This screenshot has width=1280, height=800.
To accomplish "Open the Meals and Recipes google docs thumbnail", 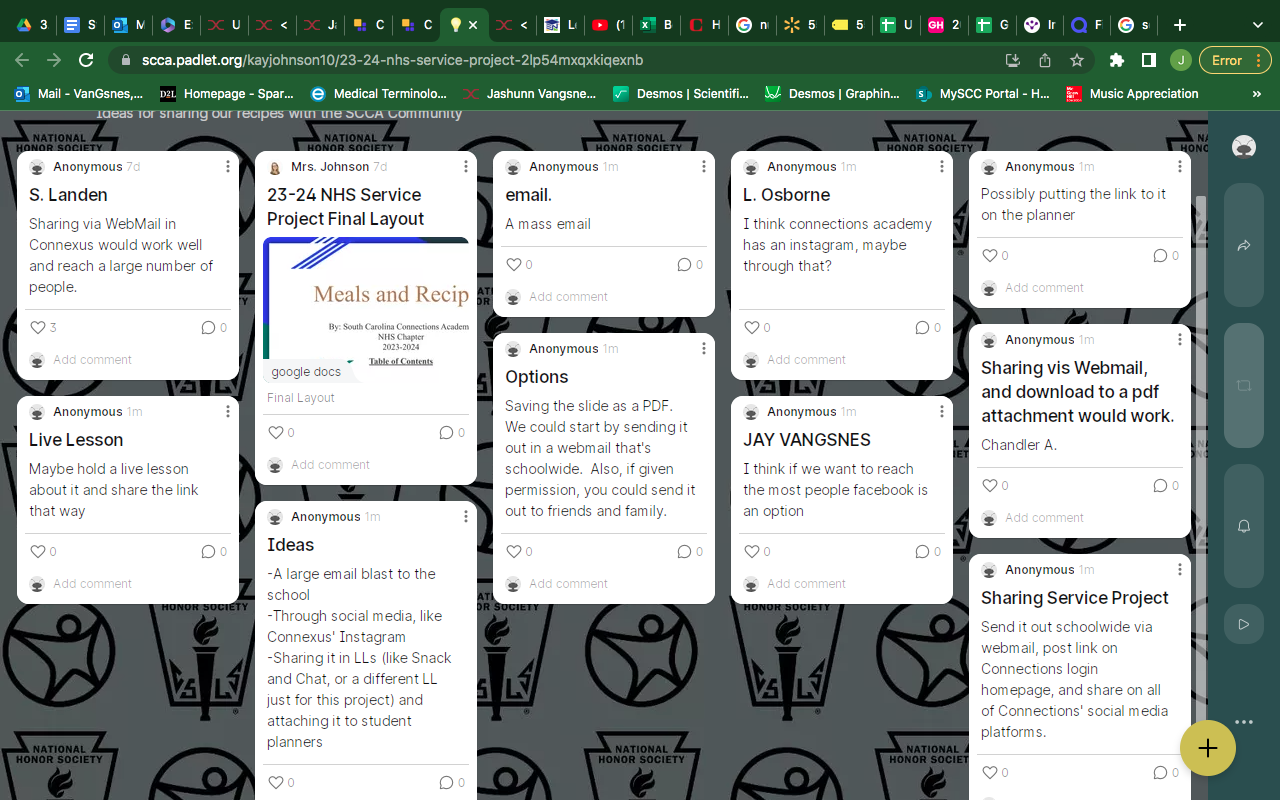I will (366, 310).
